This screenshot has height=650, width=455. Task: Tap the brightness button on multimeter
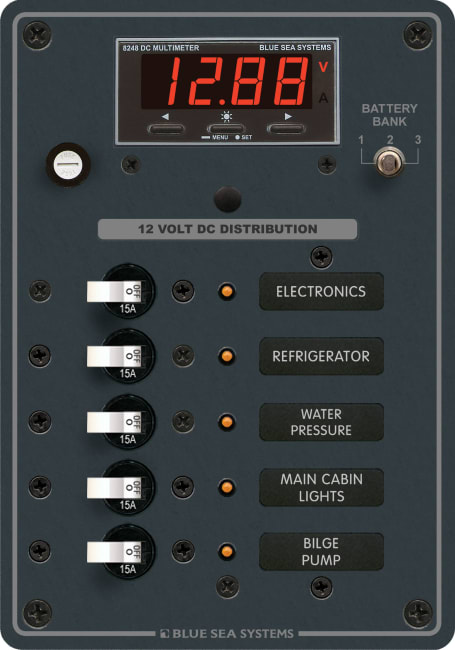click(x=226, y=129)
